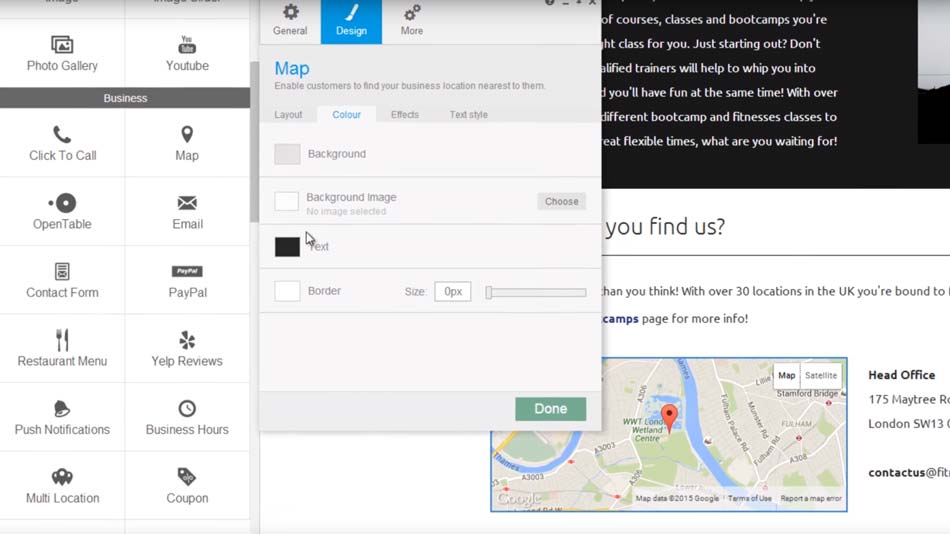Add the Business Hours widget
Image resolution: width=950 pixels, height=534 pixels.
(x=187, y=417)
